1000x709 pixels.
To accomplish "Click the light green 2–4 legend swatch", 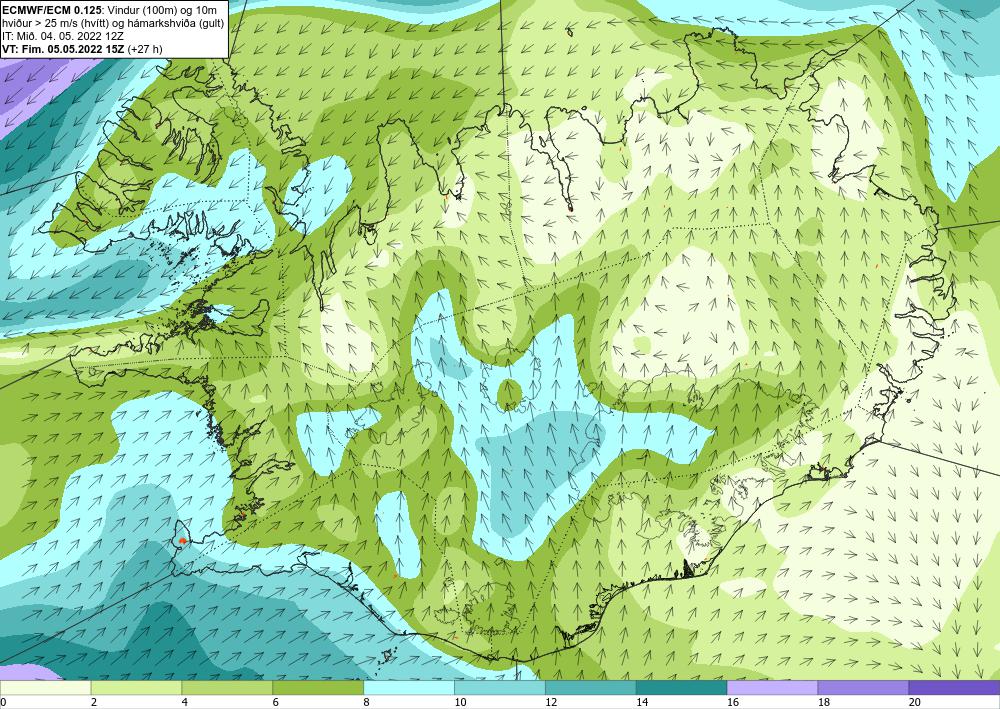I will pyautogui.click(x=136, y=688).
